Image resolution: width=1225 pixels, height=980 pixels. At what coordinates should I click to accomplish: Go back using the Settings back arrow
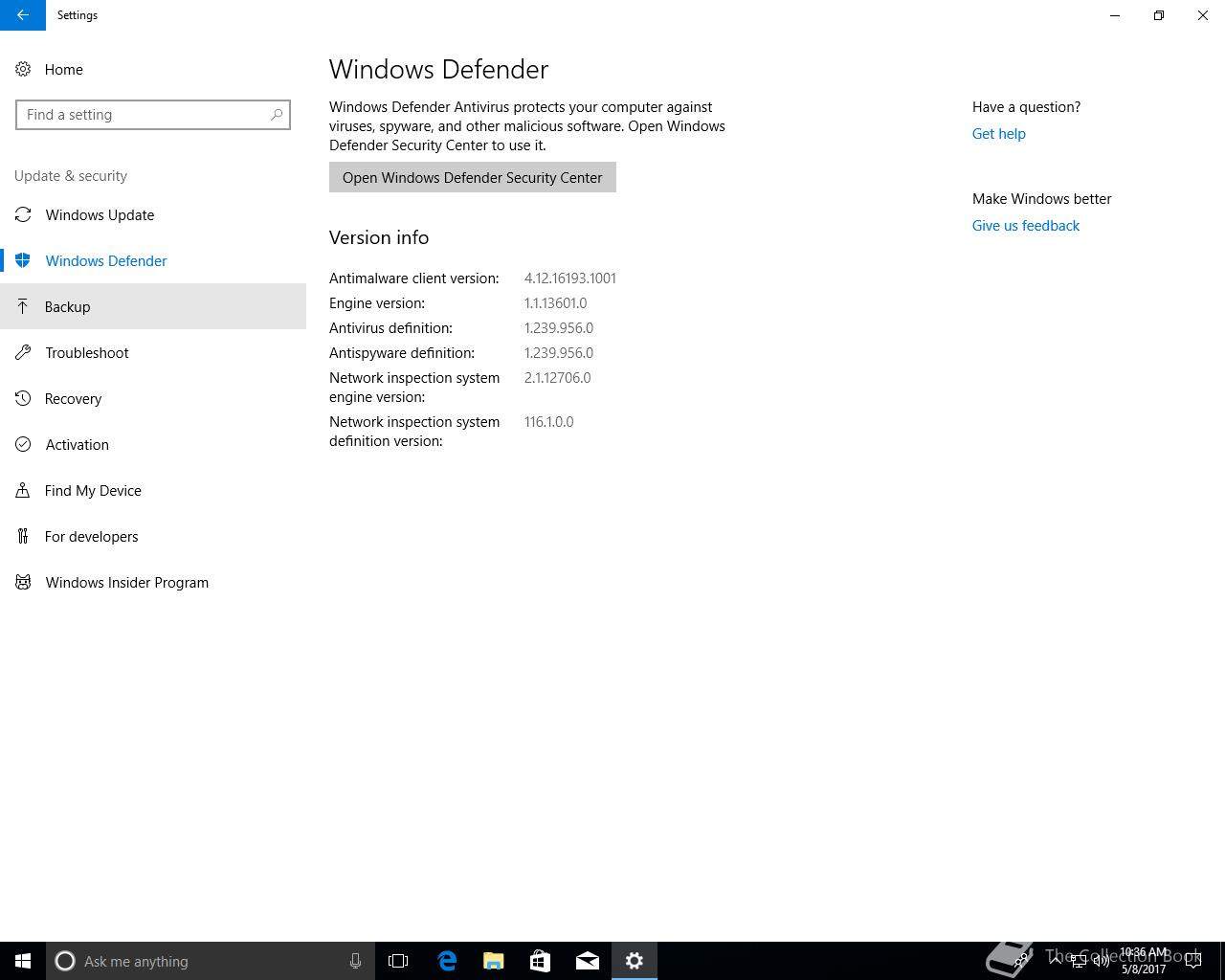tap(23, 15)
